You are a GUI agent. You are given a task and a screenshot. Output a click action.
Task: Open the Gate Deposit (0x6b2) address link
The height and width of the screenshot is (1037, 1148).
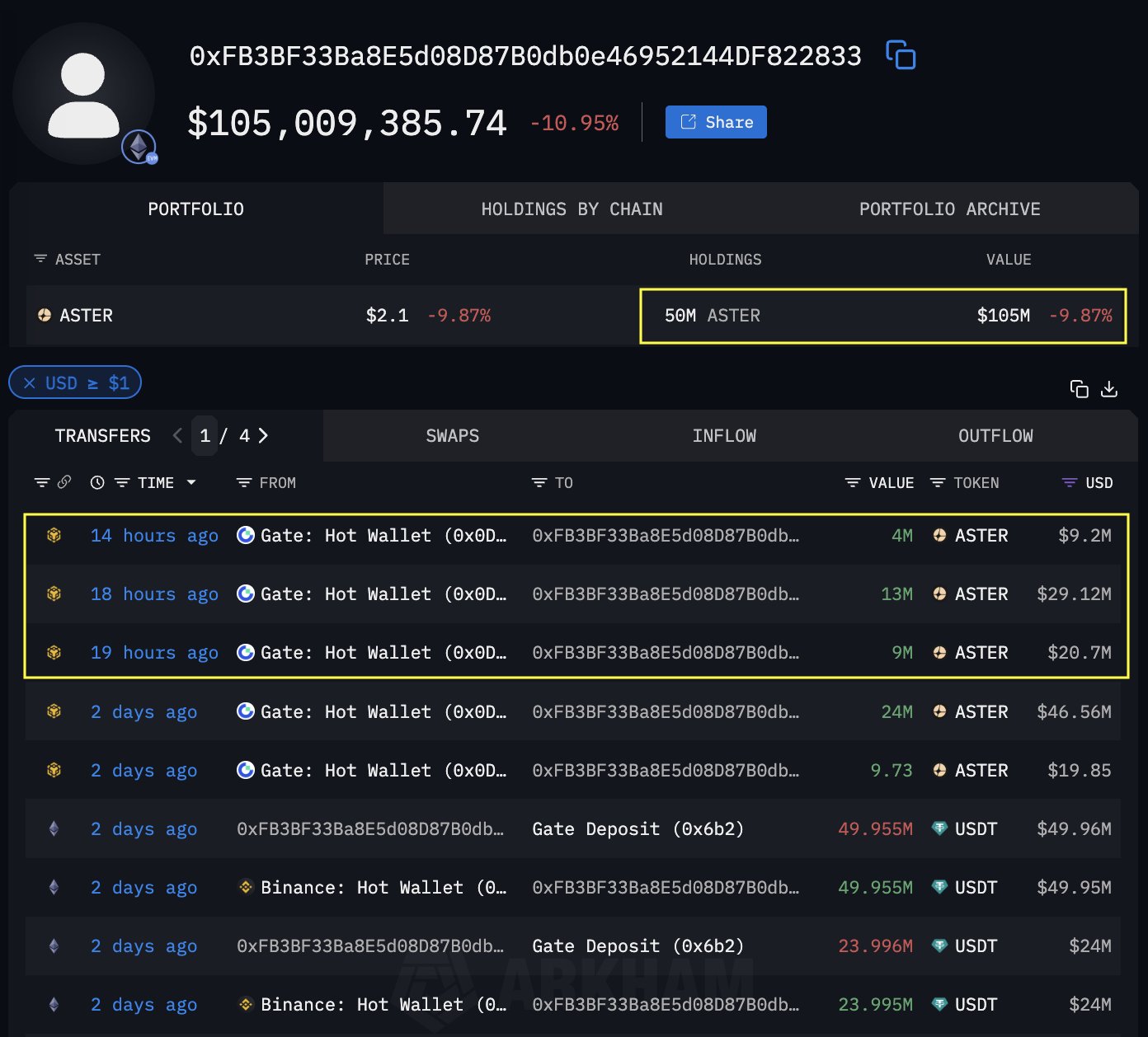[638, 829]
